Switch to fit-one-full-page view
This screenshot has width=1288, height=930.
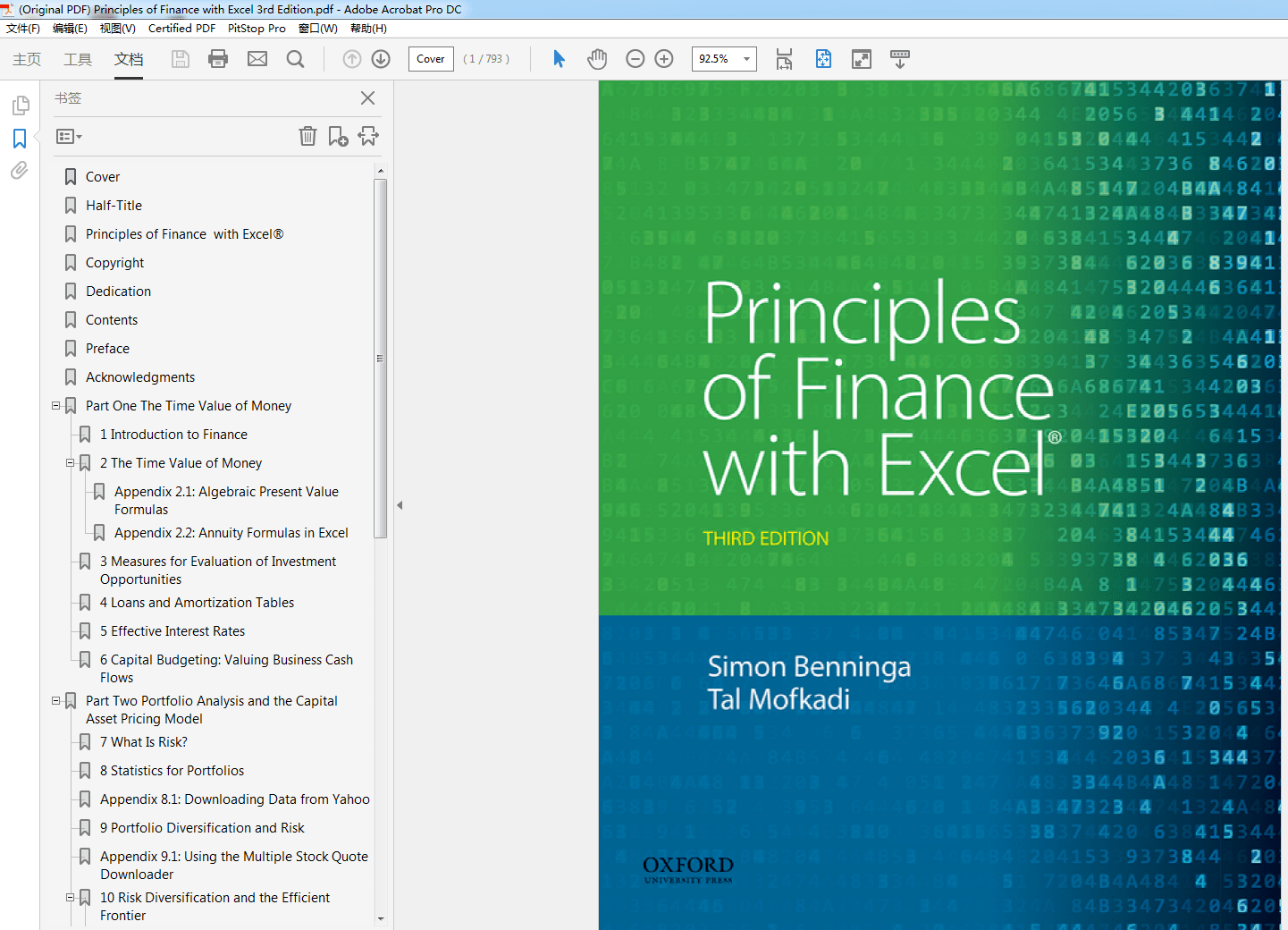point(822,59)
